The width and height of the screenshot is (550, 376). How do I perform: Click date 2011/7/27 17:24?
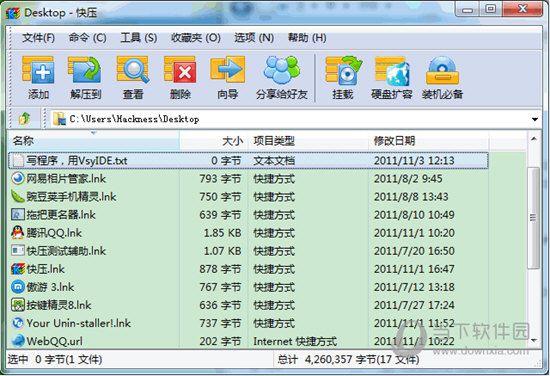pyautogui.click(x=414, y=305)
